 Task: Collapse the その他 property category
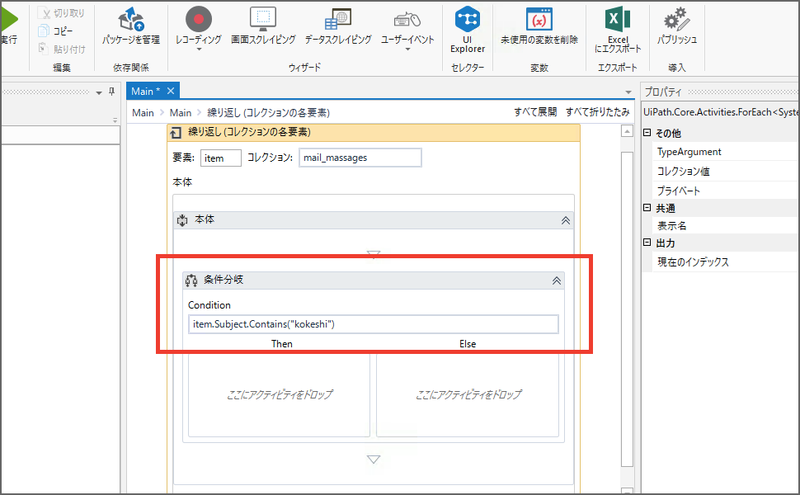point(647,132)
